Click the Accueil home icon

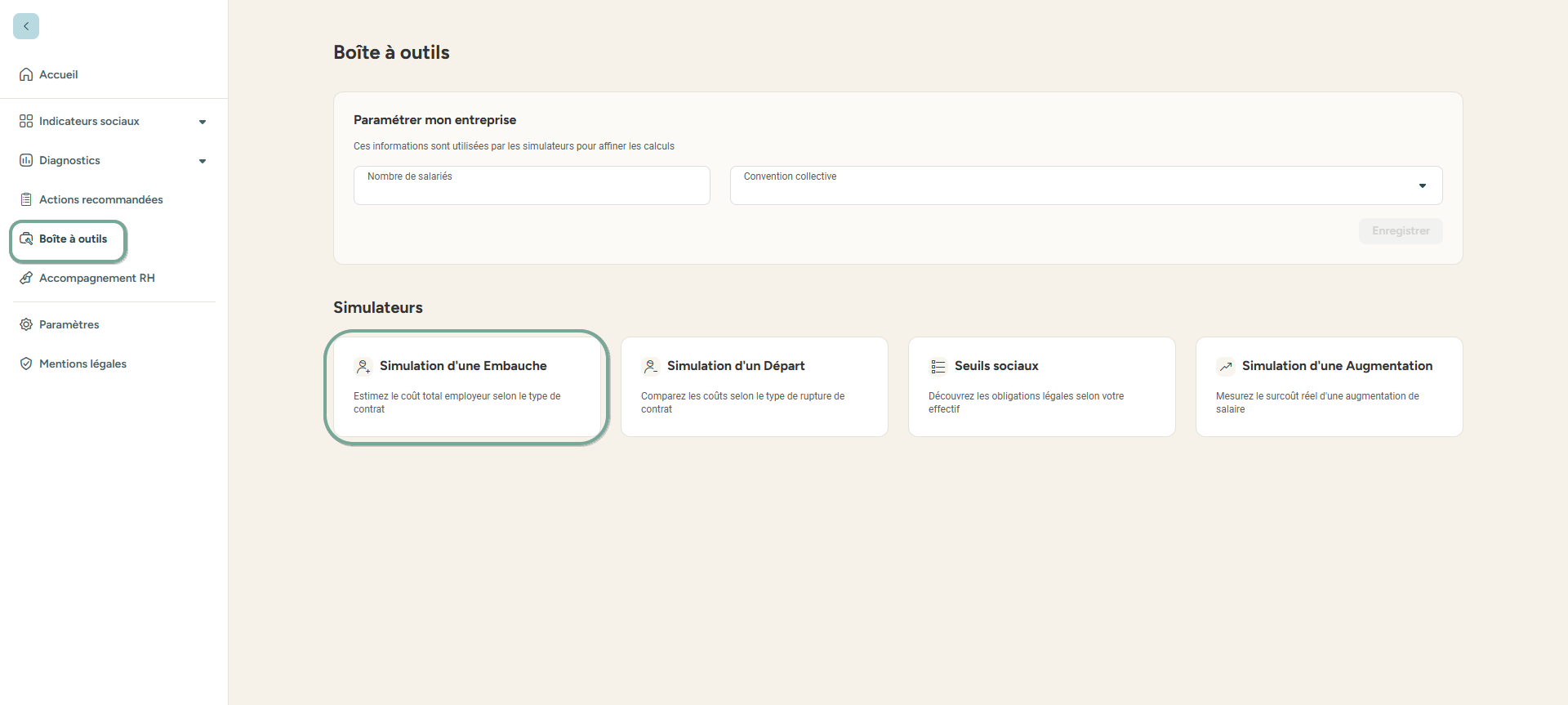pyautogui.click(x=26, y=74)
